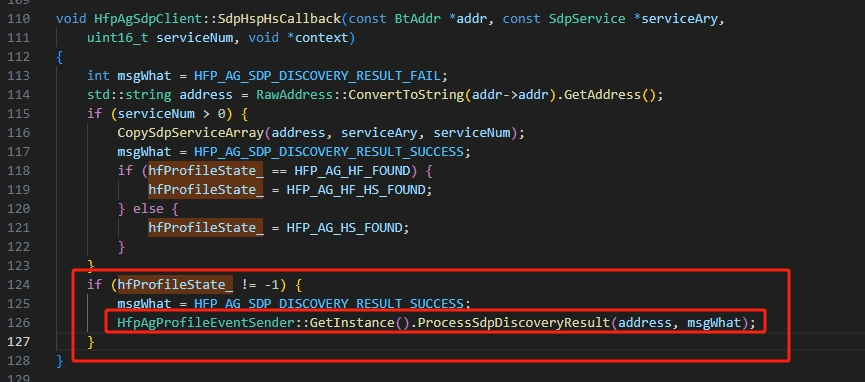865x382 pixels.
Task: Place the cursor on the uint16_t type
Action: (x=118, y=38)
